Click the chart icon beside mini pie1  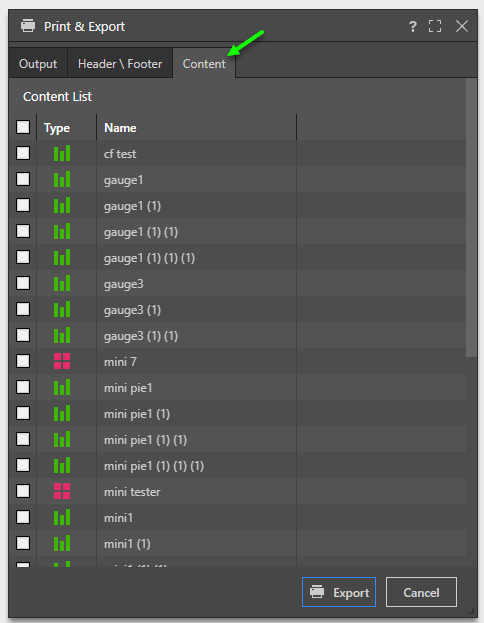coord(62,387)
